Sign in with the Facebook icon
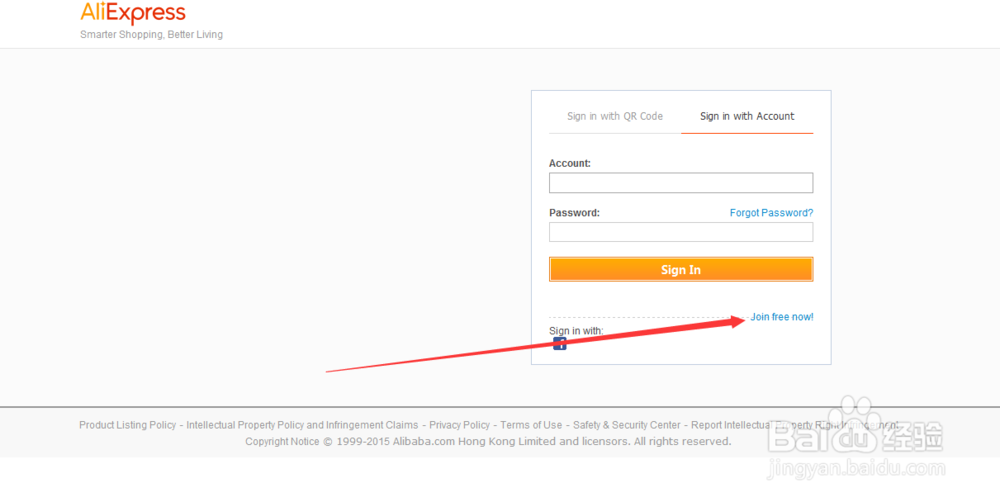Image resolution: width=1000 pixels, height=502 pixels. click(560, 344)
